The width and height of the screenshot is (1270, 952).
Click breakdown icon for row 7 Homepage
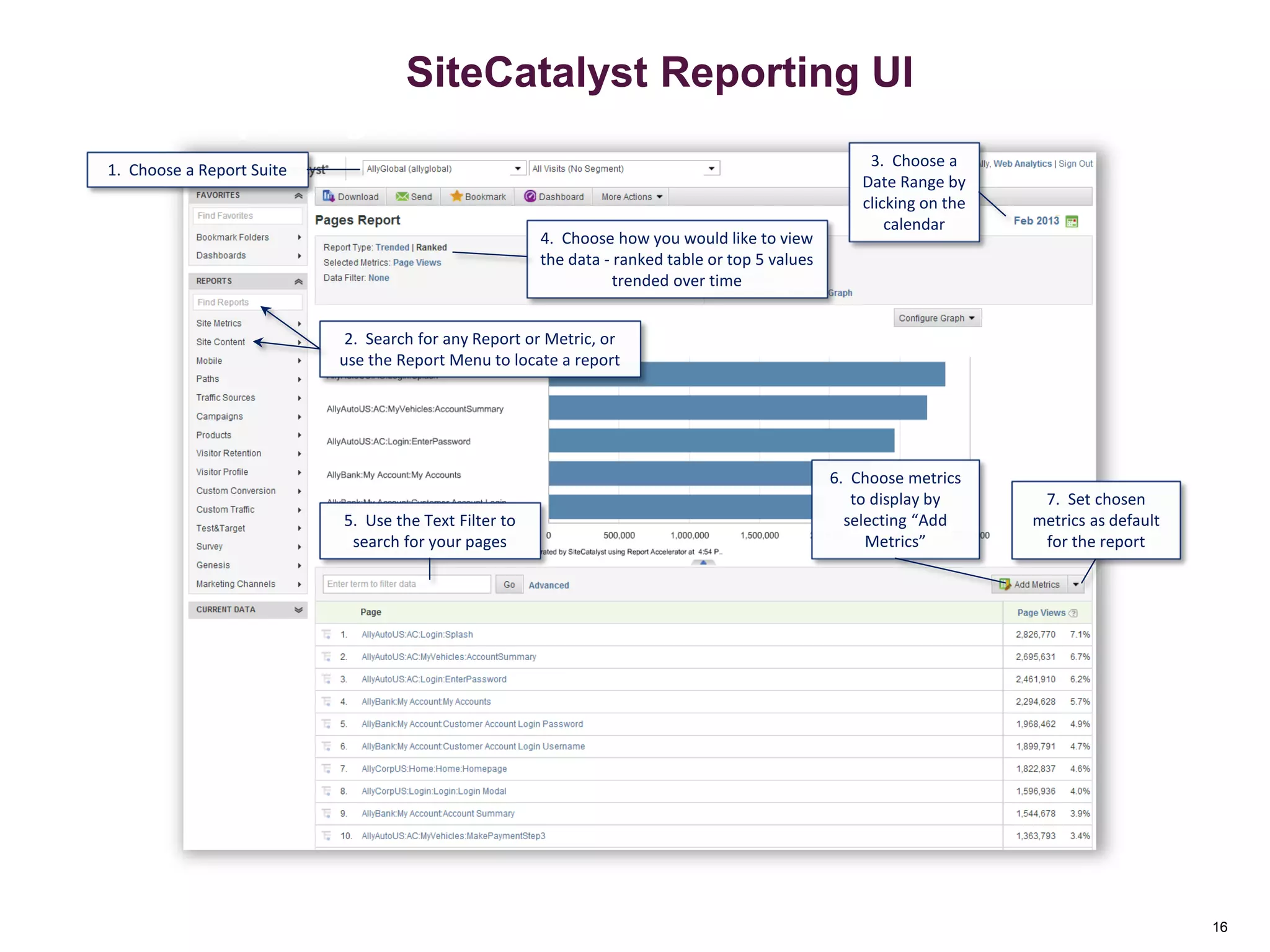tap(326, 769)
